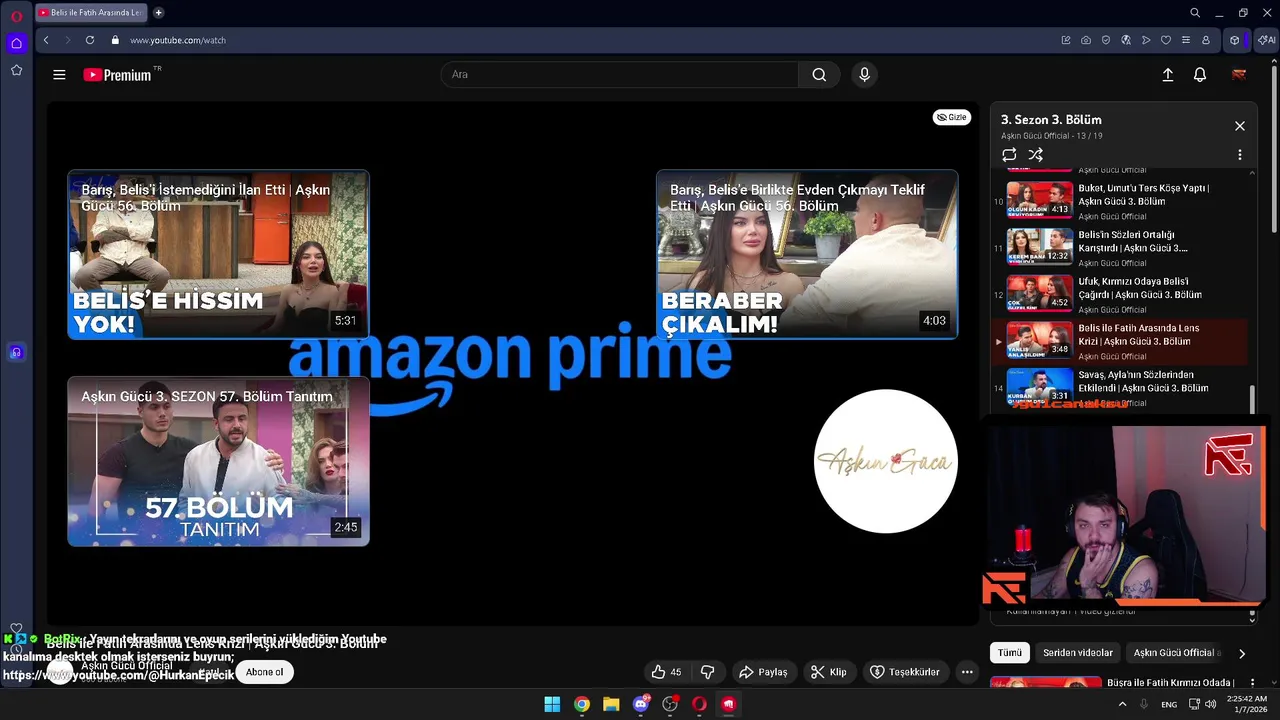Open Opera main menu logo
Viewport: 1280px width, 720px height.
click(x=16, y=16)
